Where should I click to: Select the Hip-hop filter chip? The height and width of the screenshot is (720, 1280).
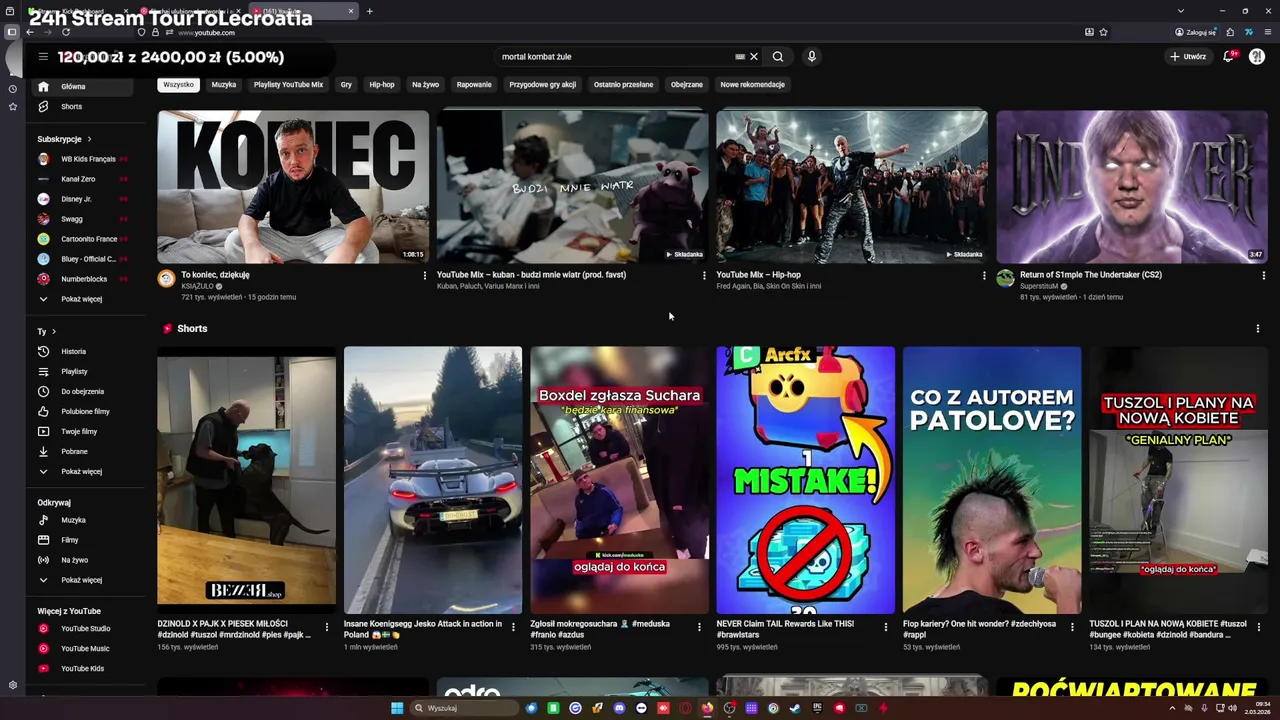[x=382, y=85]
